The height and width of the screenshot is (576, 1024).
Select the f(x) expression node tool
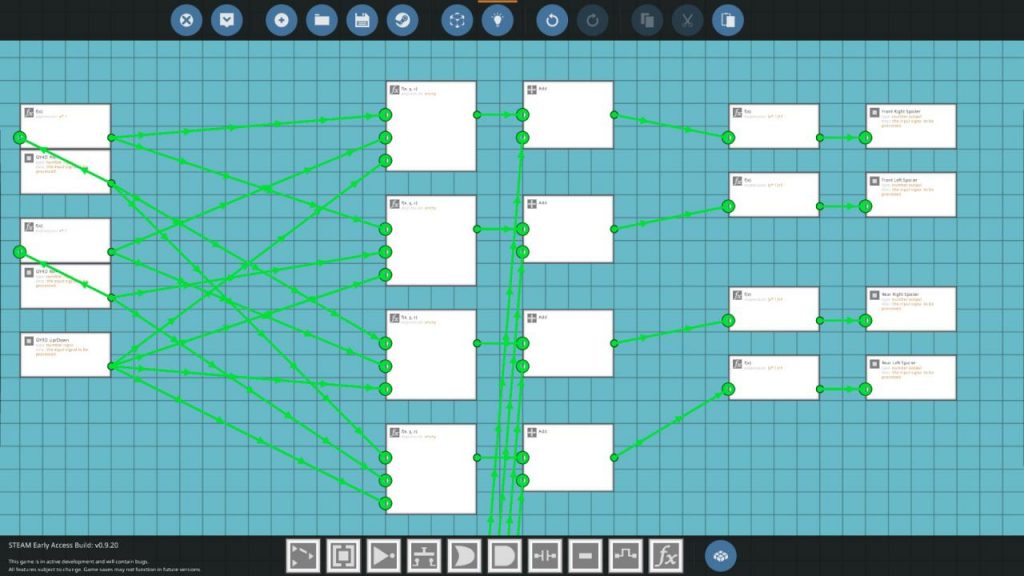tap(667, 558)
